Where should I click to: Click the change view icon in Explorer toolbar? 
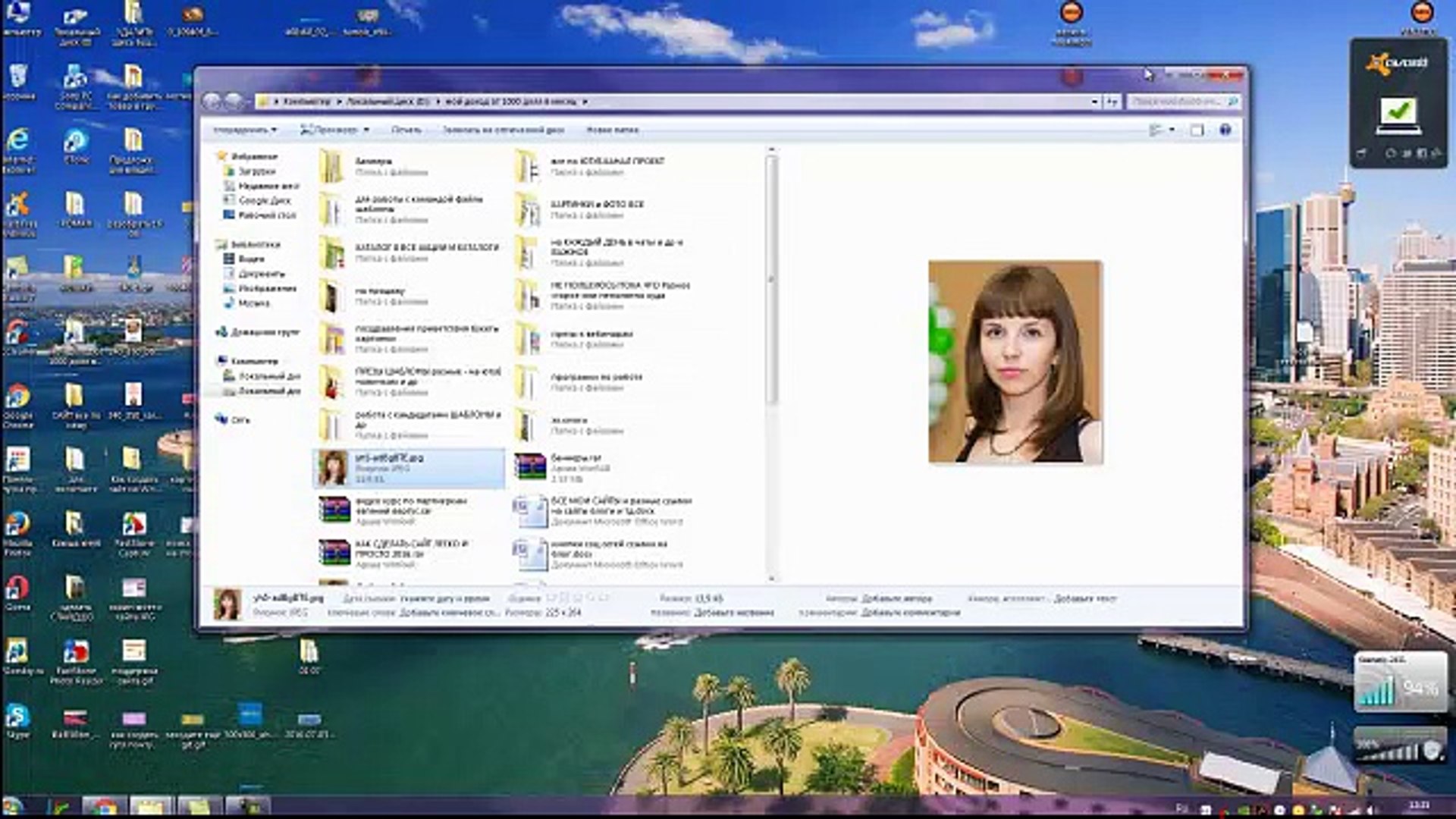coord(1156,130)
